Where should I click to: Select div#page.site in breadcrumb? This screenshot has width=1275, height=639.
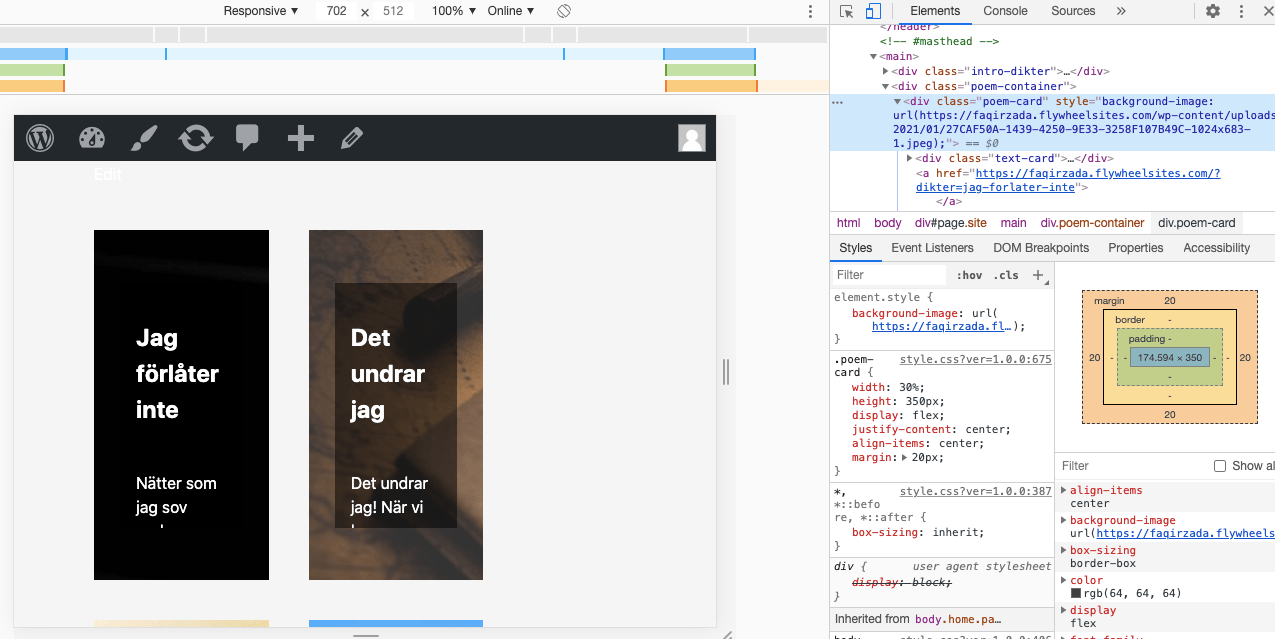tap(950, 223)
